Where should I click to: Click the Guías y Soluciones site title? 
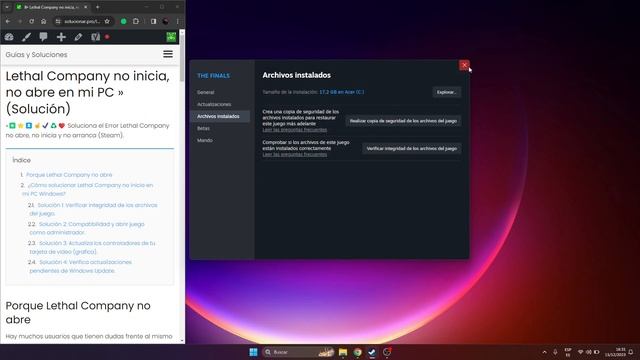[36, 54]
